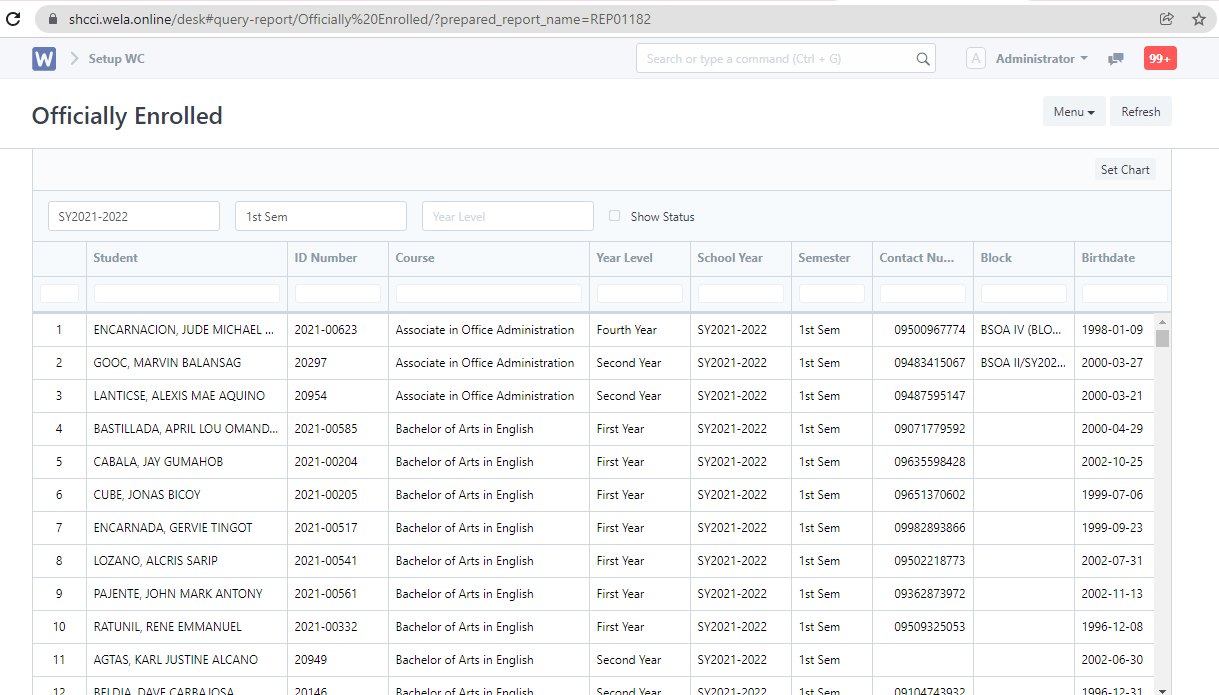Click the Administrator avatar icon
The height and width of the screenshot is (695, 1219).
975,59
